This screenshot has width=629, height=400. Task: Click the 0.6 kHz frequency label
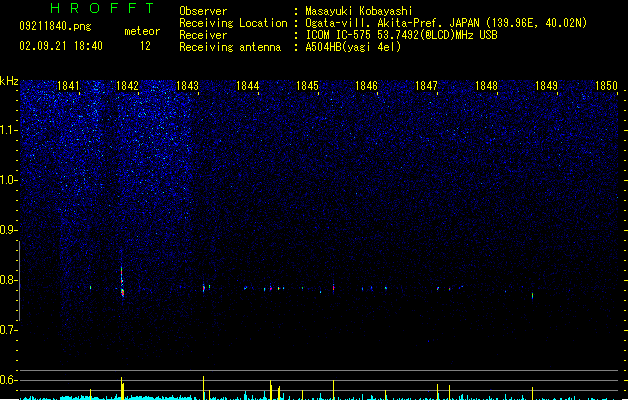coord(8,380)
